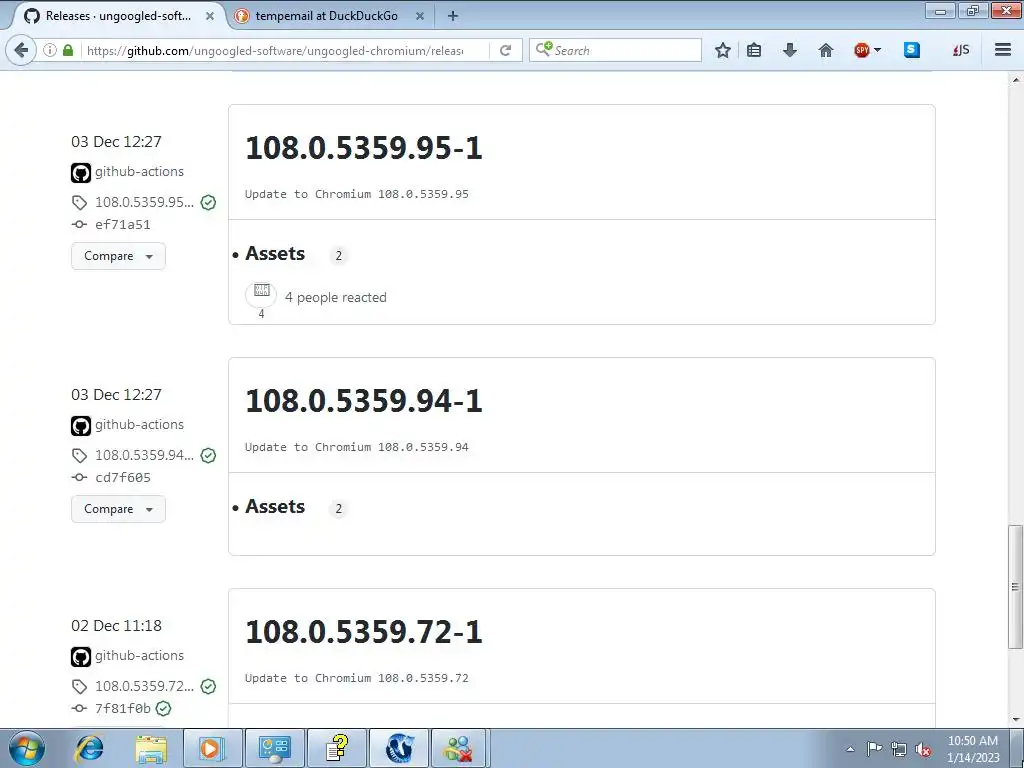Toggle the JS extension toolbar icon
The height and width of the screenshot is (768, 1024).
tap(961, 50)
